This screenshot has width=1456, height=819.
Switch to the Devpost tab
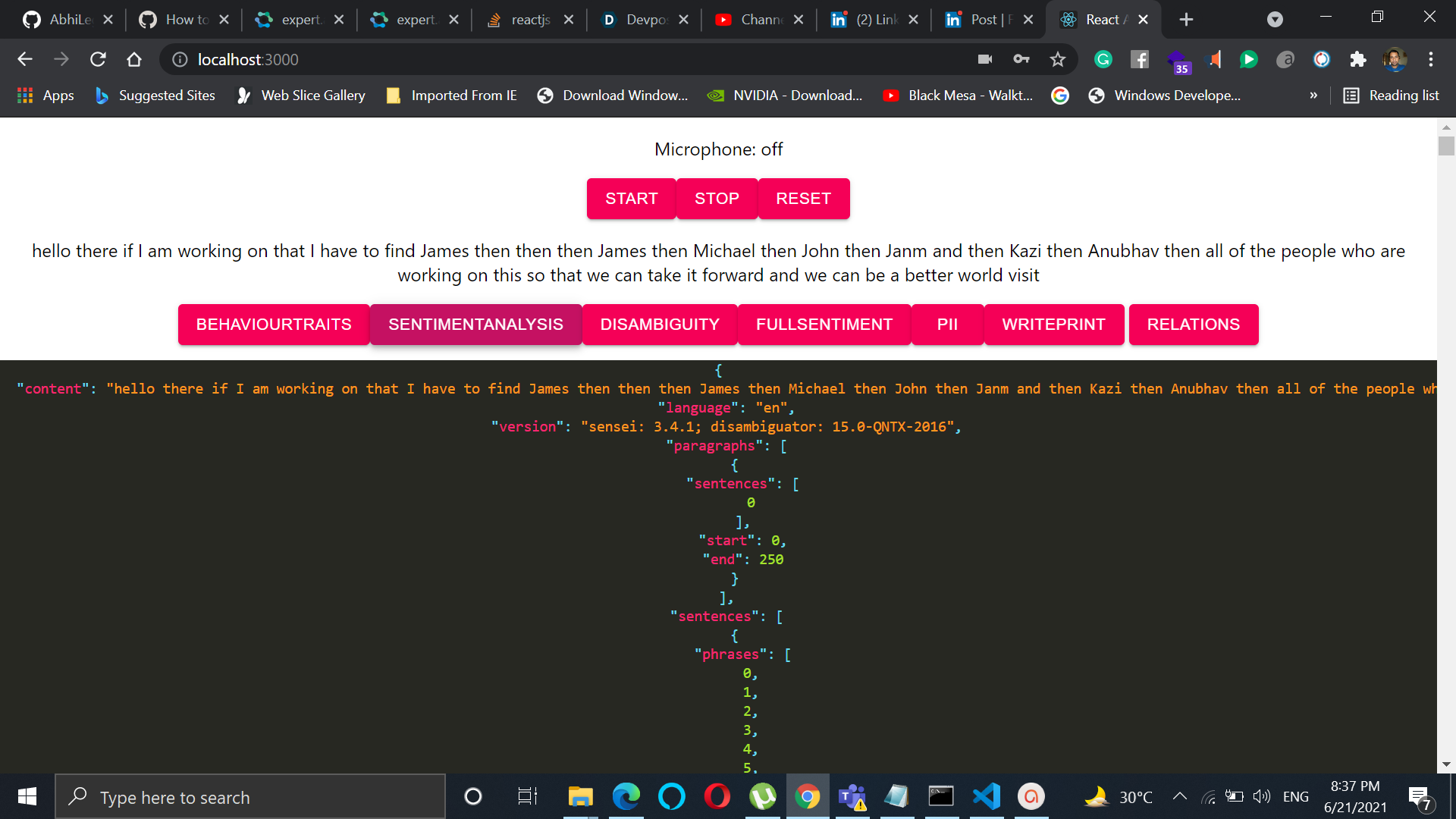(x=644, y=20)
